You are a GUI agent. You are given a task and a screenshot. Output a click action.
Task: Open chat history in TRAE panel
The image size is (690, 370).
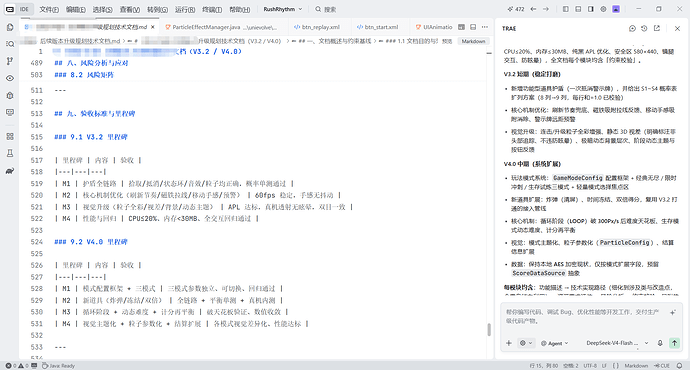coord(644,28)
